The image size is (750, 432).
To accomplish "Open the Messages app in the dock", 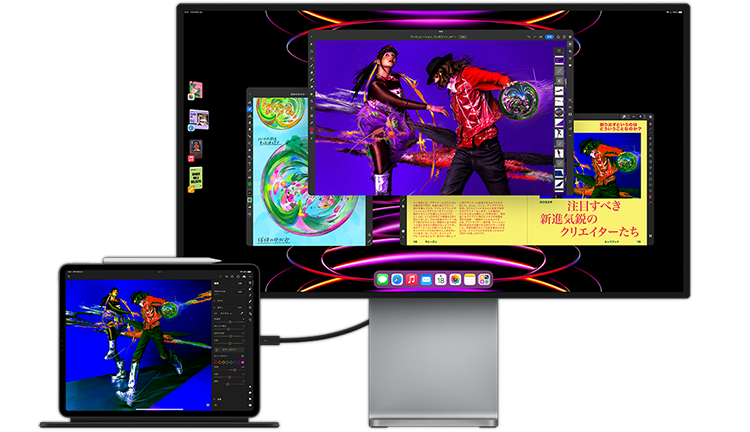I will tap(383, 281).
